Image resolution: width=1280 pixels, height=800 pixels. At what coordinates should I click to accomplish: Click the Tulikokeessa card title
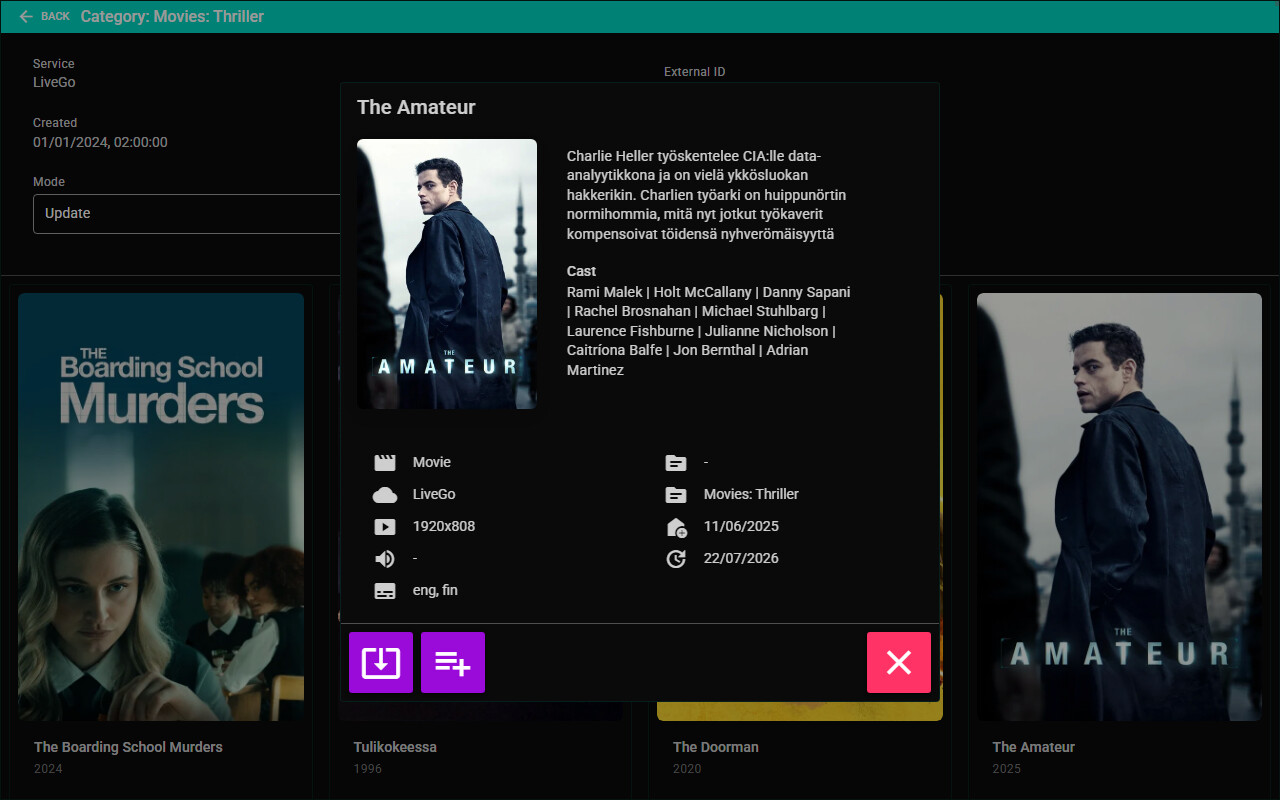coord(395,747)
